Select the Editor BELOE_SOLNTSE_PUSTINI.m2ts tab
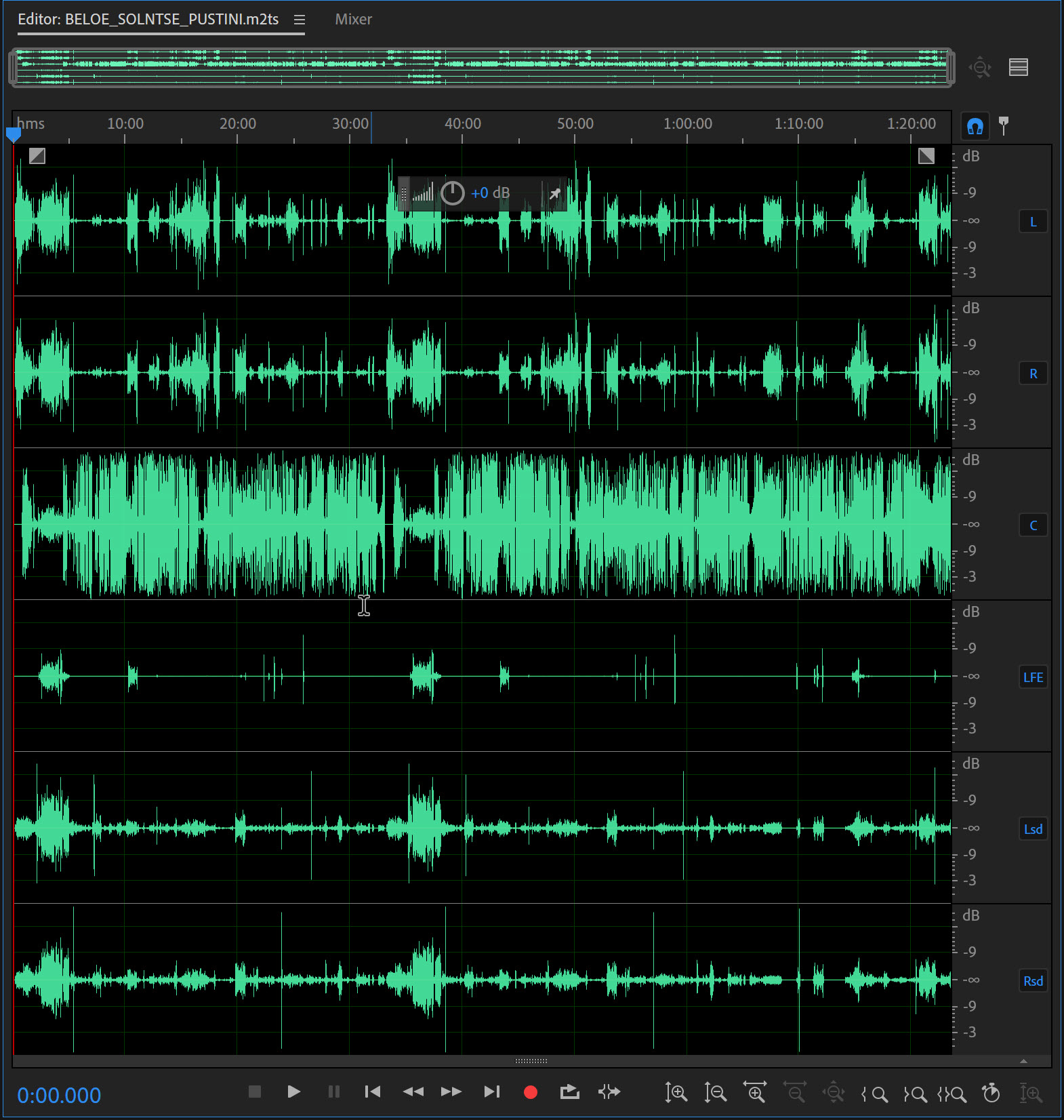1064x1120 pixels. [x=148, y=20]
